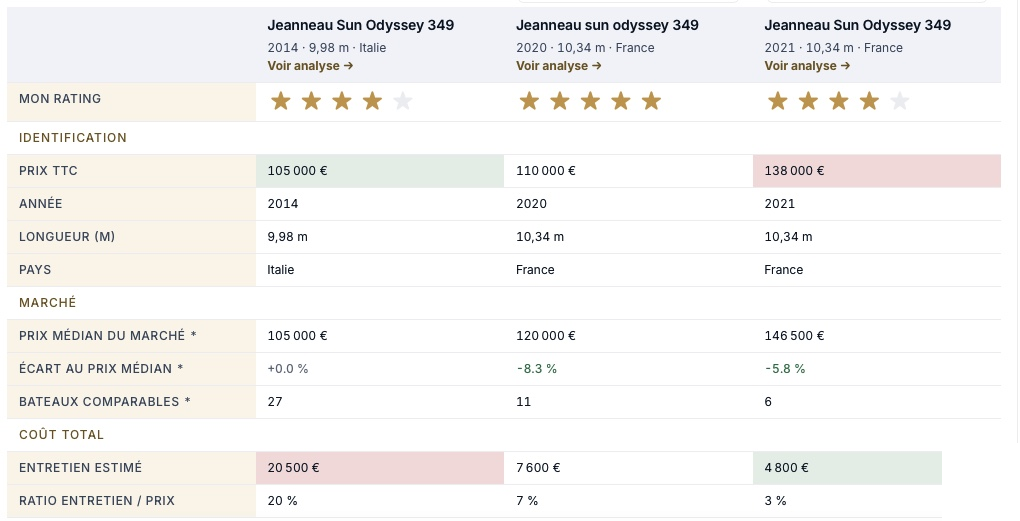Viewport: 1020px width, 521px height.
Task: Click the 138 000 € red price cell
Action: tap(877, 171)
